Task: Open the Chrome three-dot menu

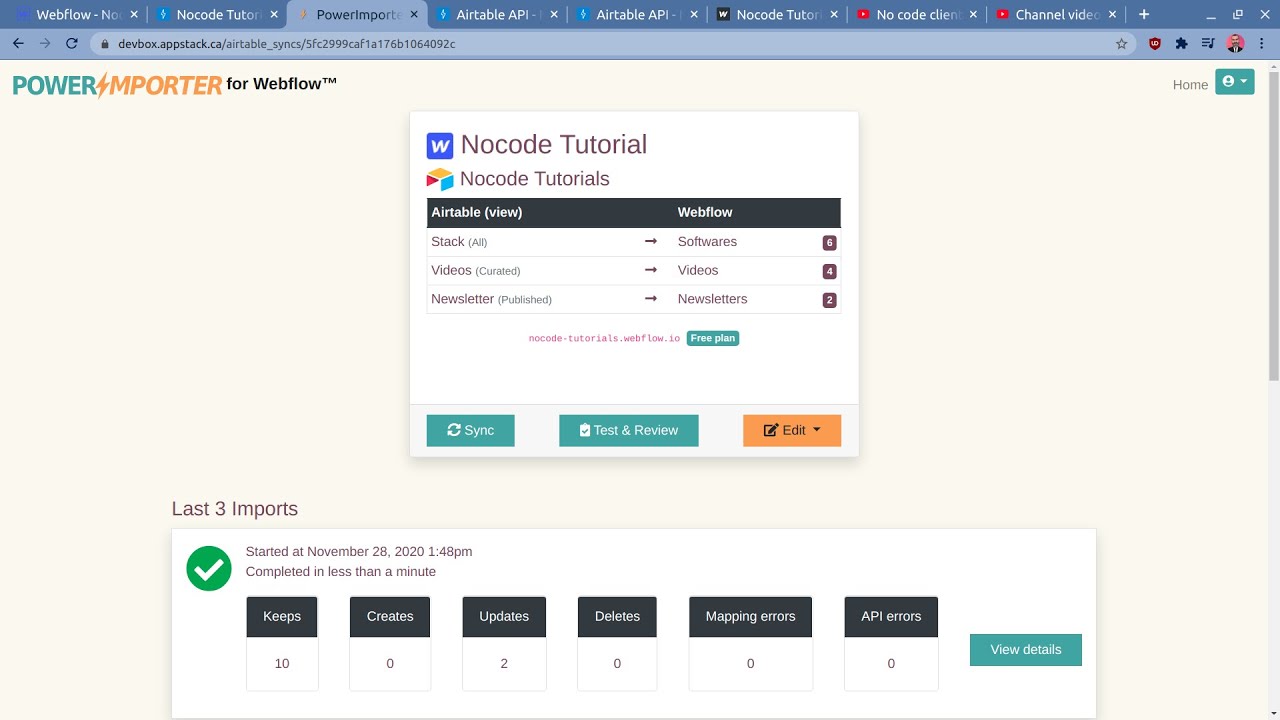Action: (x=1262, y=44)
